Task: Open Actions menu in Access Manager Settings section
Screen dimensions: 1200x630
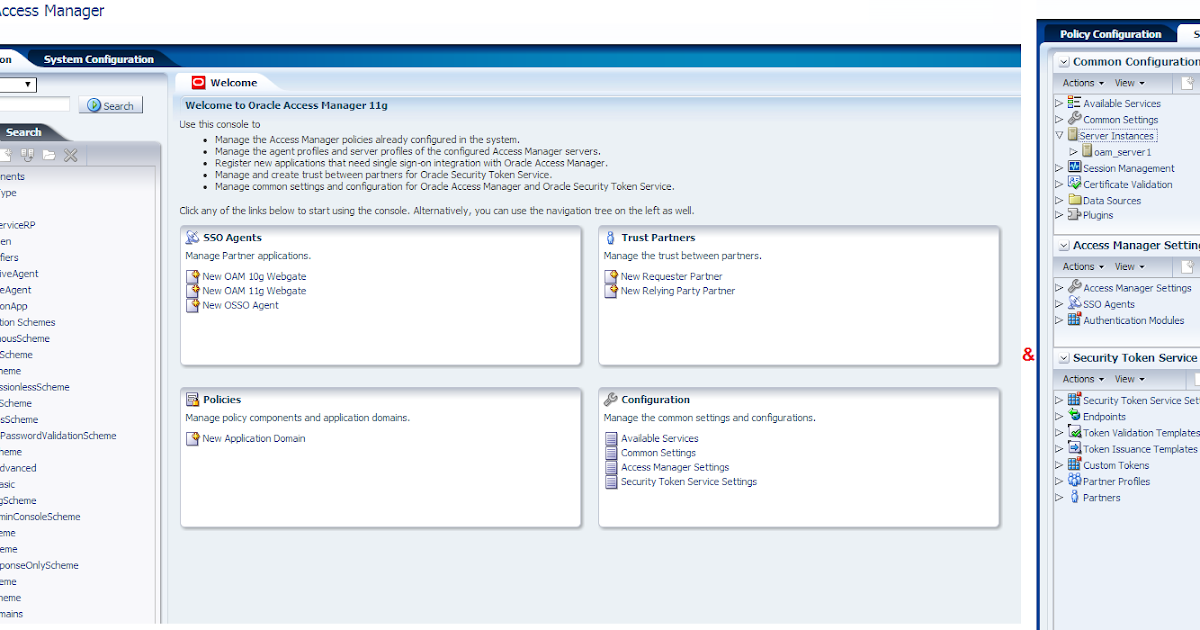Action: pyautogui.click(x=1083, y=267)
